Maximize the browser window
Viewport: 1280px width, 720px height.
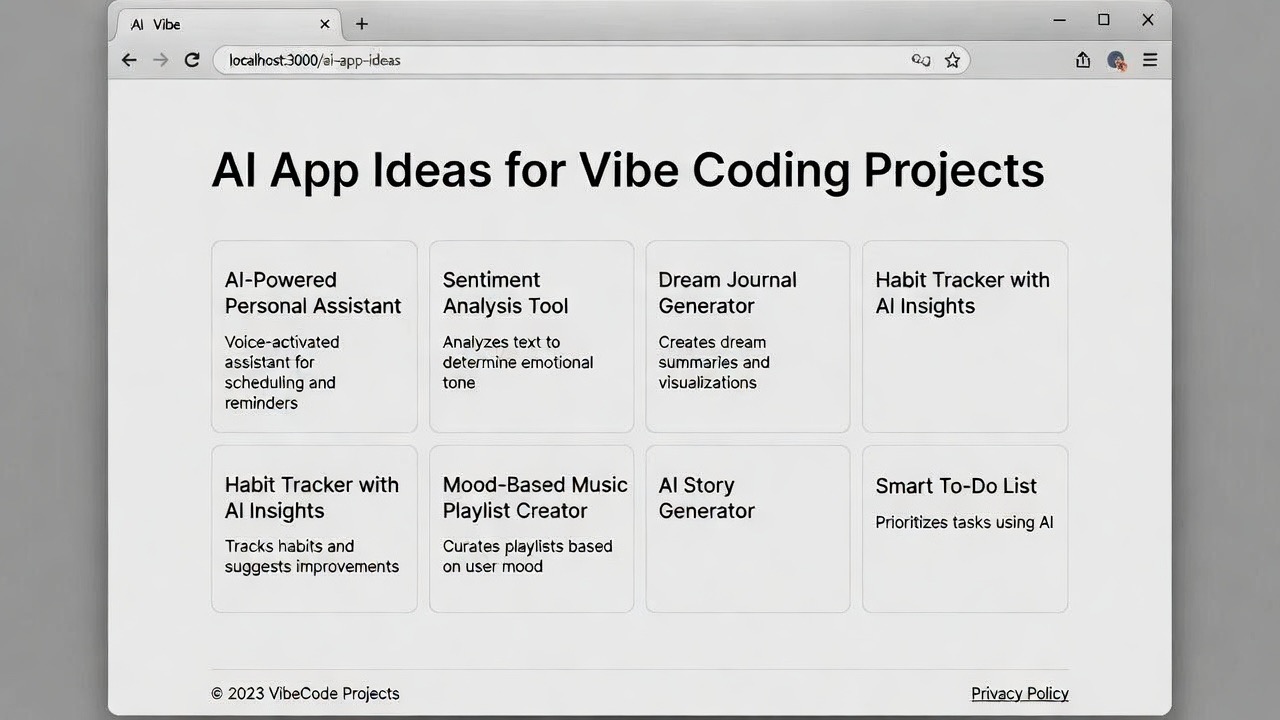(x=1104, y=20)
